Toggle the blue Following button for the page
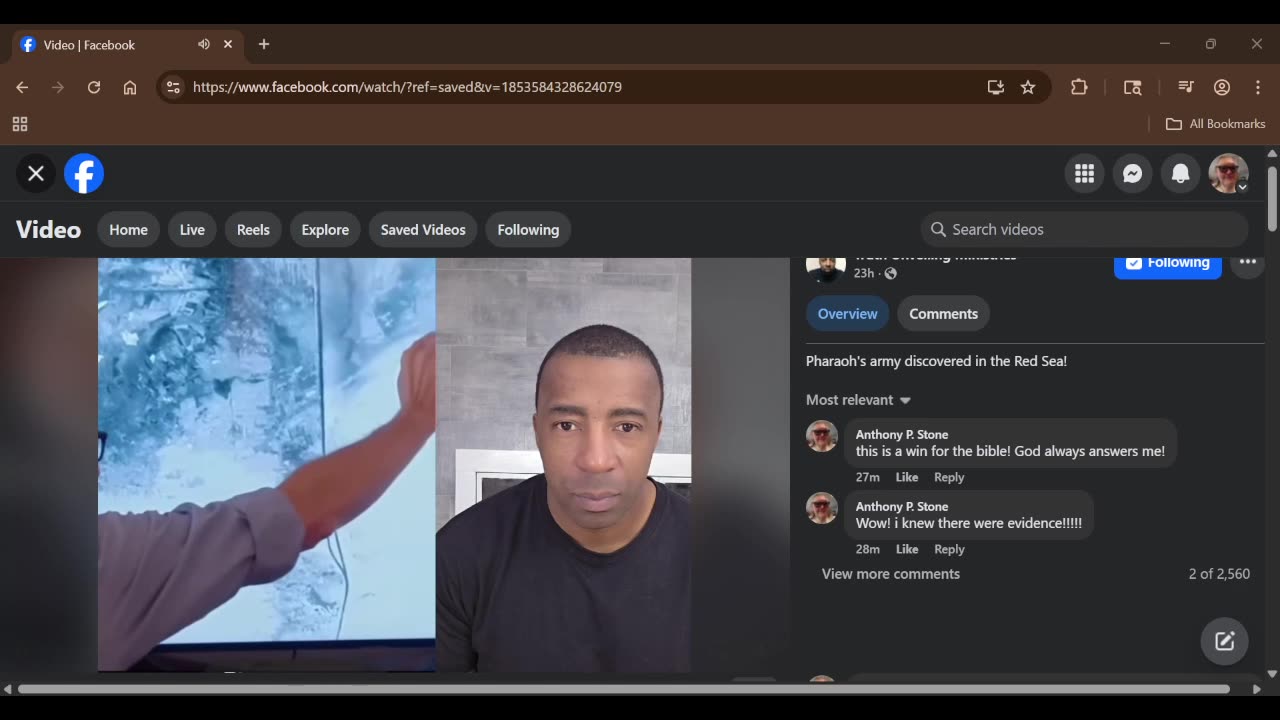The height and width of the screenshot is (720, 1280). [x=1168, y=264]
